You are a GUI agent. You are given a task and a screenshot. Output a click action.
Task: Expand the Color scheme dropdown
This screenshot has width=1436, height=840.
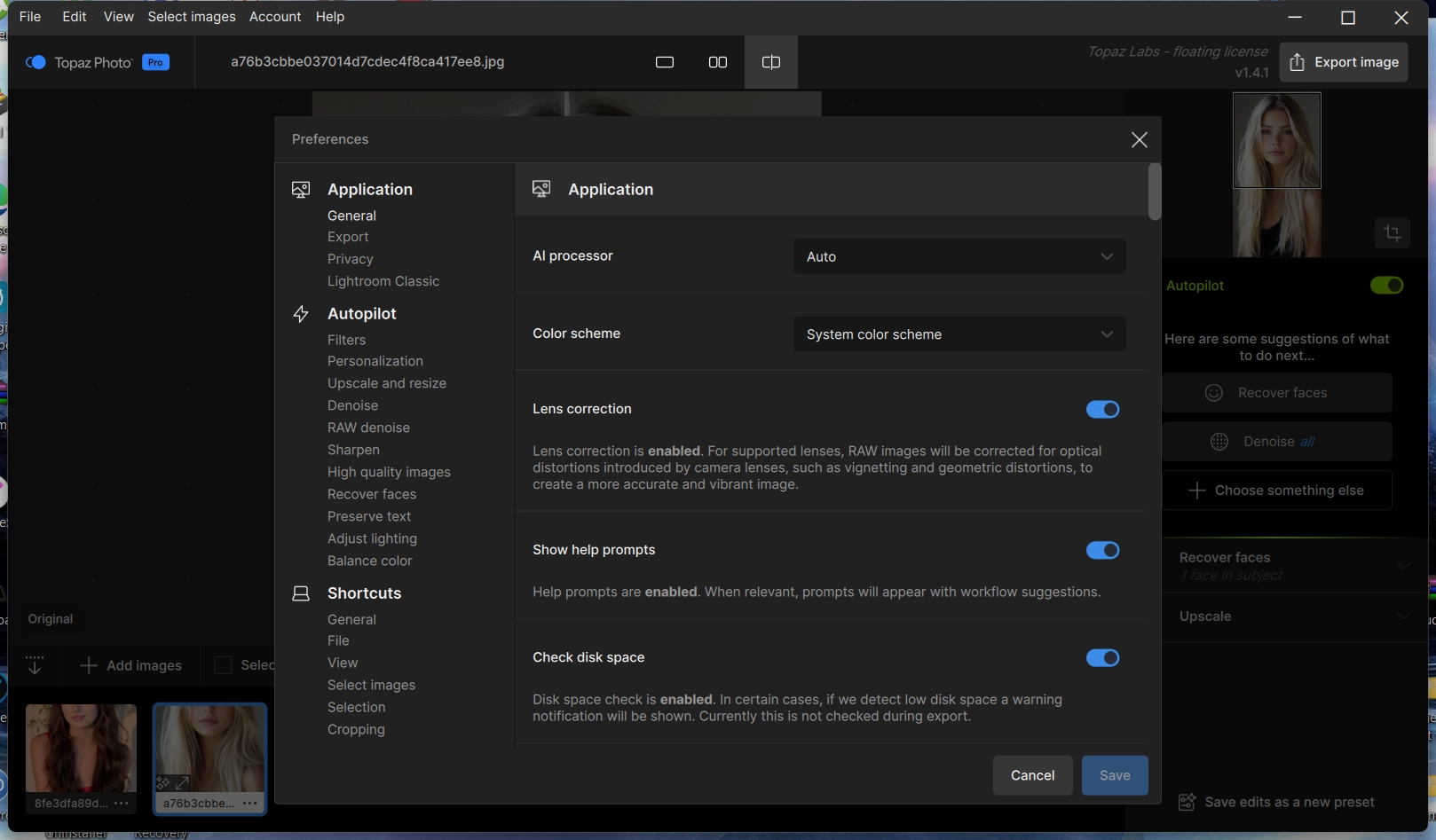point(959,334)
